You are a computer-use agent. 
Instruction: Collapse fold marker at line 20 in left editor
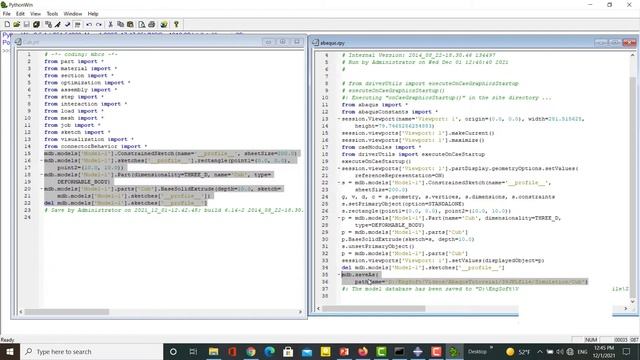(41, 189)
